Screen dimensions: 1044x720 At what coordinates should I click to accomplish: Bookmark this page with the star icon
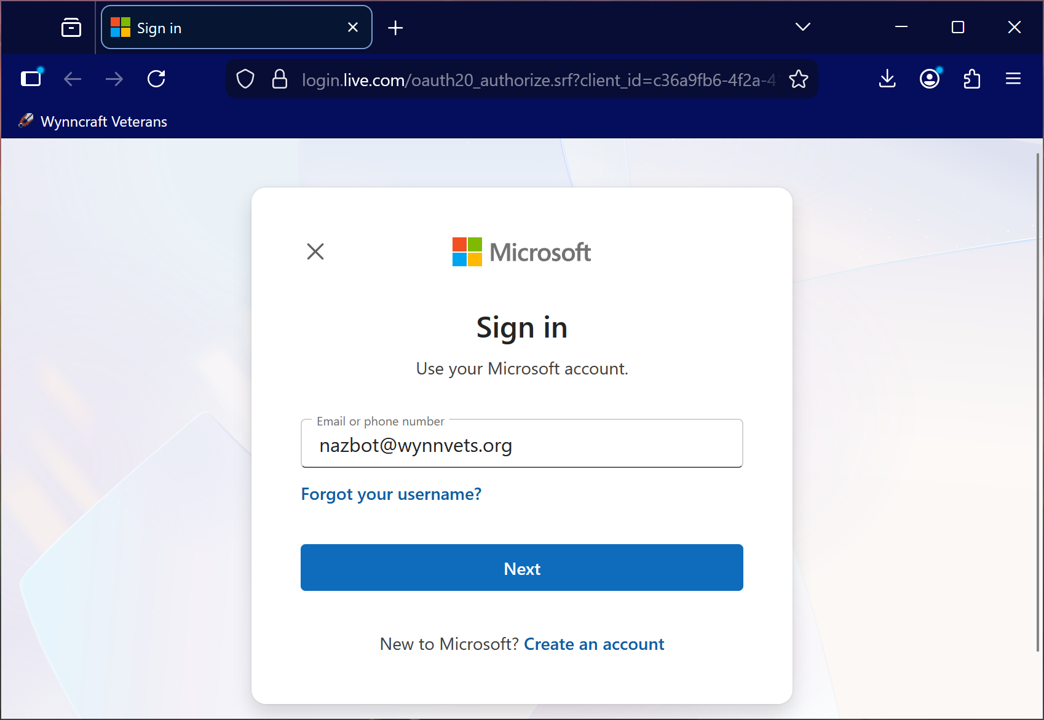click(798, 78)
